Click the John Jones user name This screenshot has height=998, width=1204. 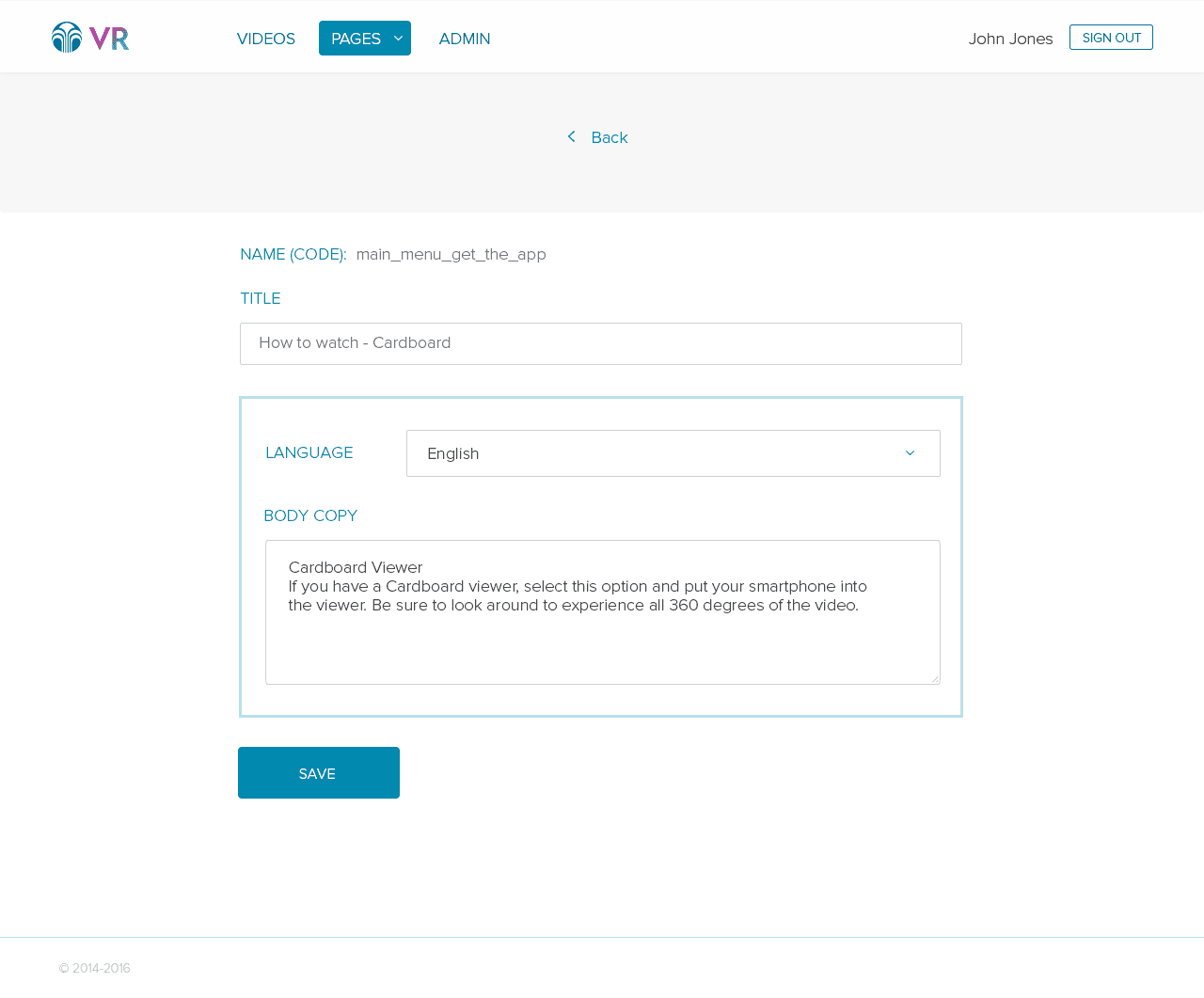click(1010, 39)
